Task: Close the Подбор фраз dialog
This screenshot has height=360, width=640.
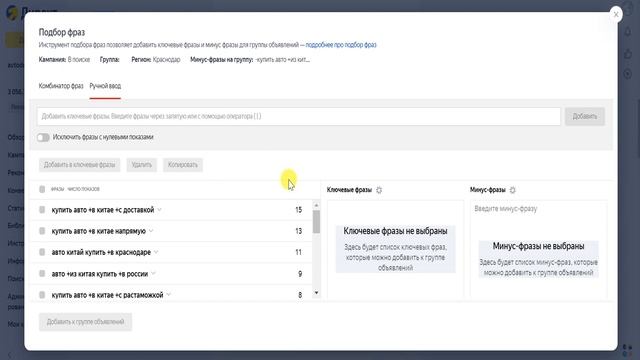Action: (x=616, y=15)
